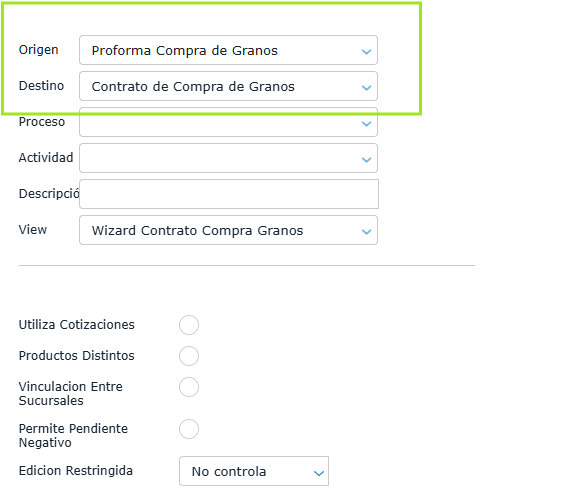566x500 pixels.
Task: Enable the Utiliza Cotizaciones option
Action: click(189, 325)
